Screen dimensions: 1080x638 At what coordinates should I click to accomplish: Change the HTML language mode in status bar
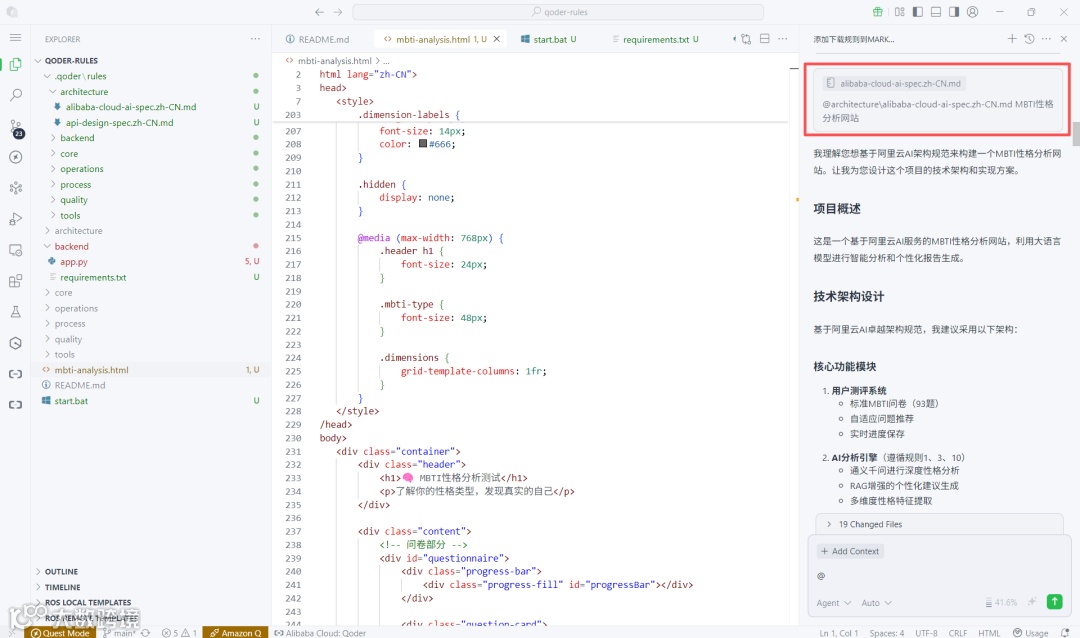click(989, 632)
